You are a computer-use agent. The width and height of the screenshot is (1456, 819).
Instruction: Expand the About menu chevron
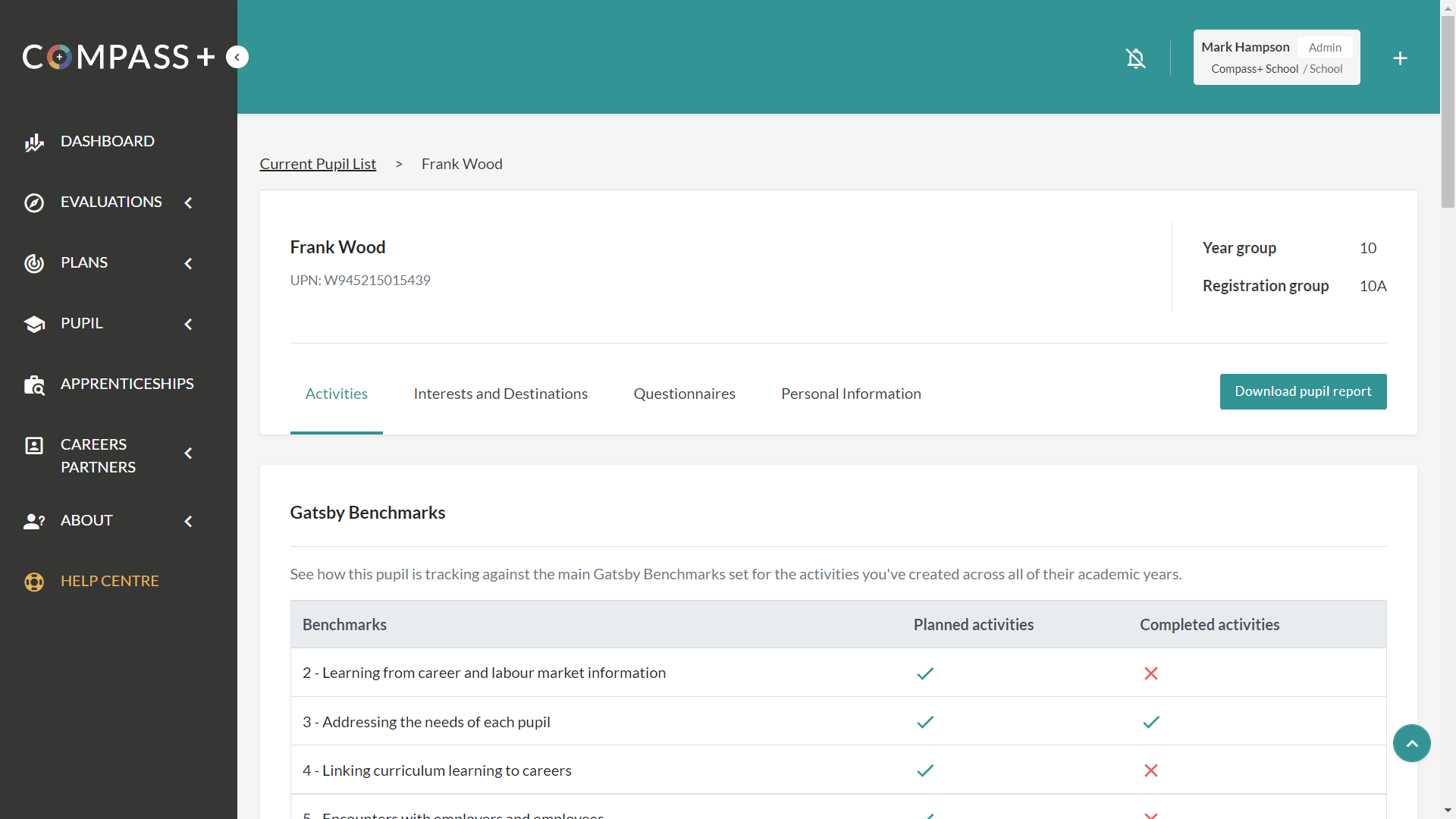[x=188, y=521]
